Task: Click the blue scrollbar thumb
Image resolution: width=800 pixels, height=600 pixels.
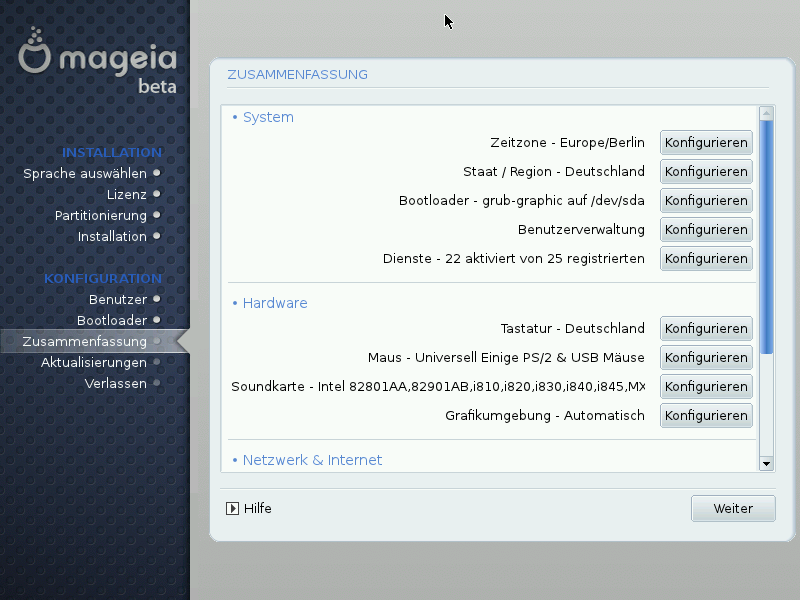Action: click(766, 237)
